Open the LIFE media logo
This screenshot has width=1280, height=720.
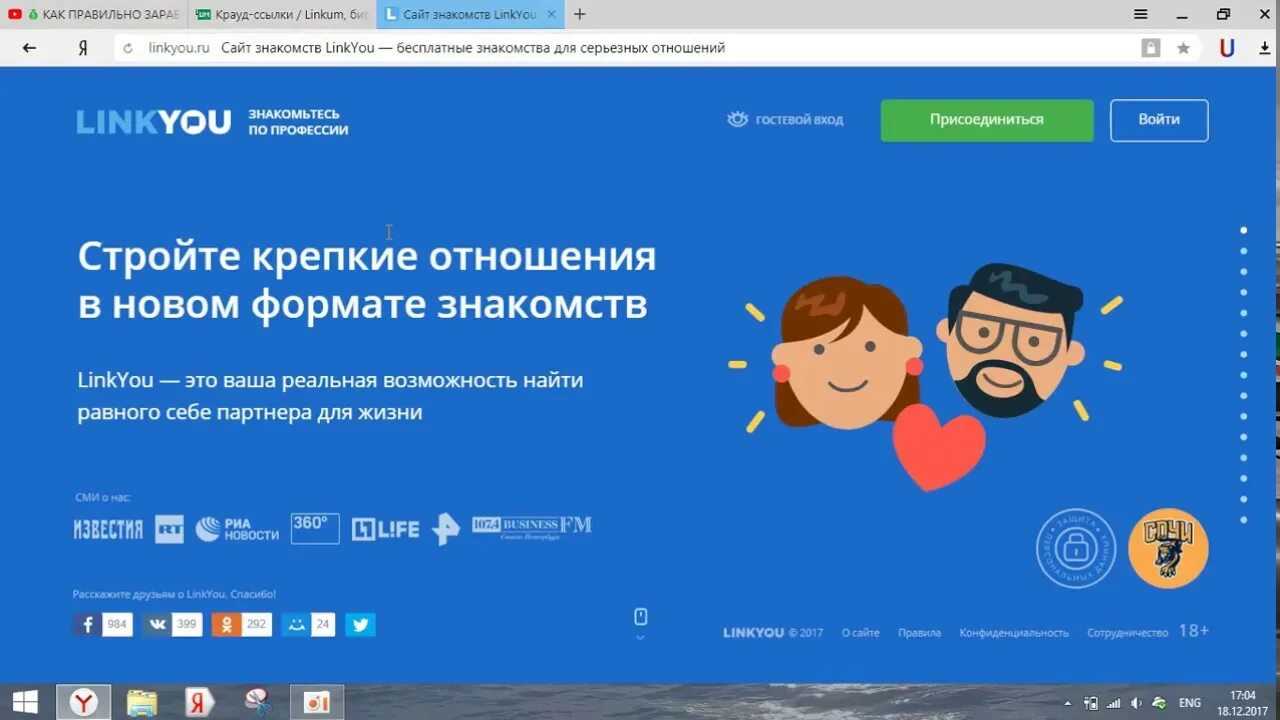[385, 530]
